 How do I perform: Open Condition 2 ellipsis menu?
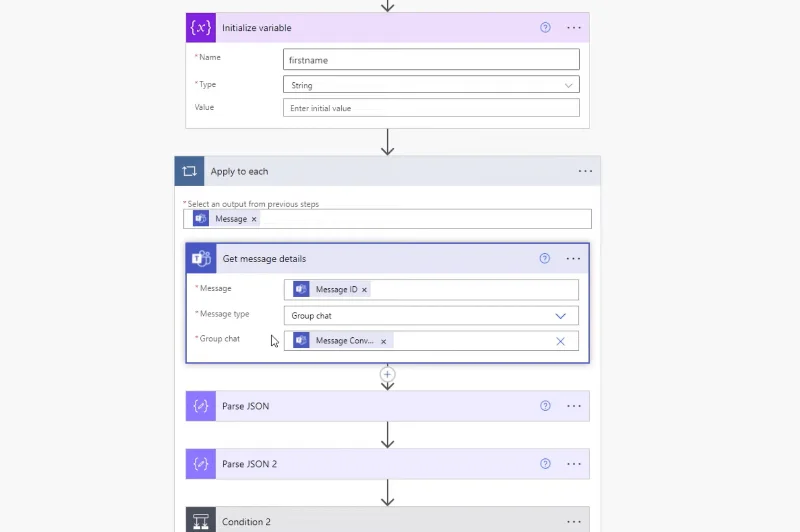574,522
